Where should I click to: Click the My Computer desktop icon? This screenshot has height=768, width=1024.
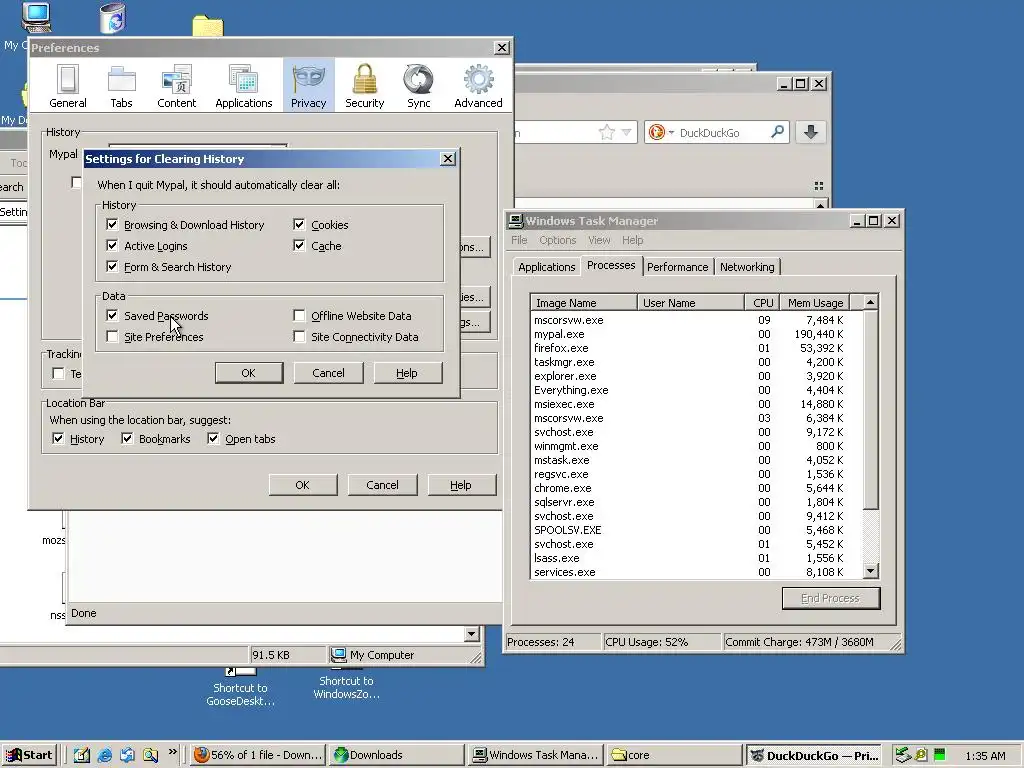pos(36,17)
